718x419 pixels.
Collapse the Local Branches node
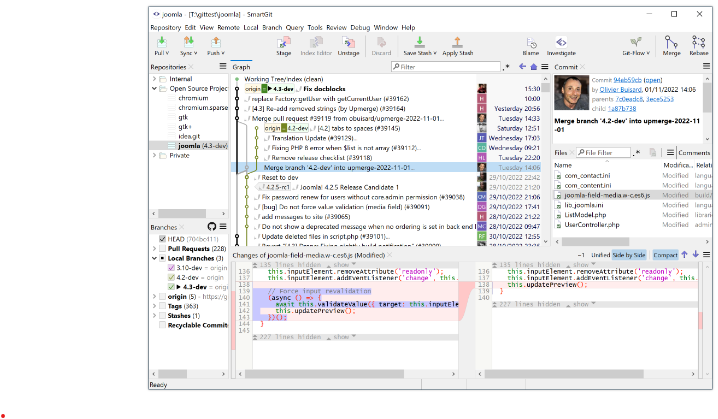click(154, 258)
